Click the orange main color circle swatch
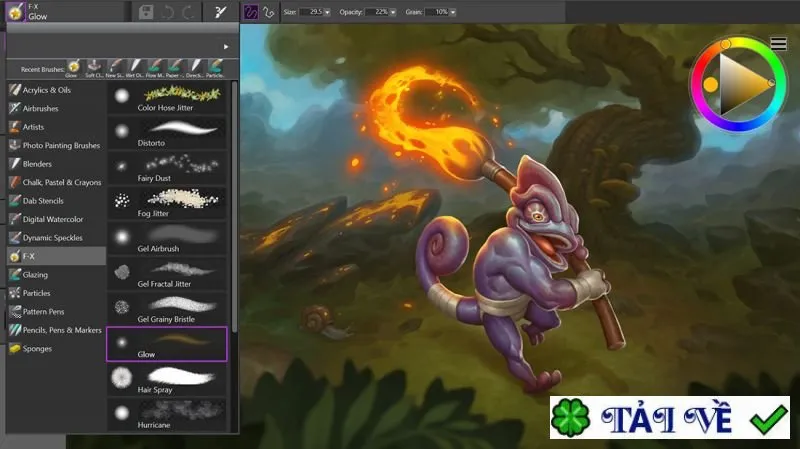Image resolution: width=800 pixels, height=449 pixels. click(x=710, y=85)
